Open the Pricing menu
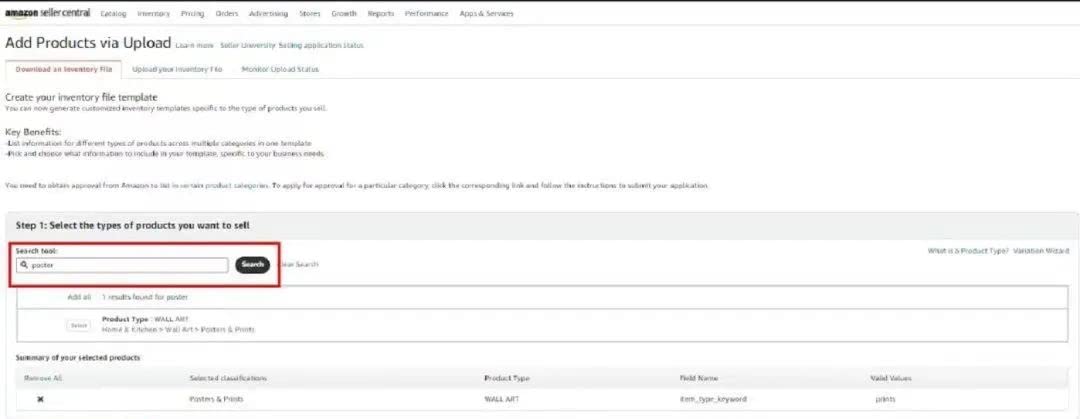The width and height of the screenshot is (1080, 419). (192, 14)
